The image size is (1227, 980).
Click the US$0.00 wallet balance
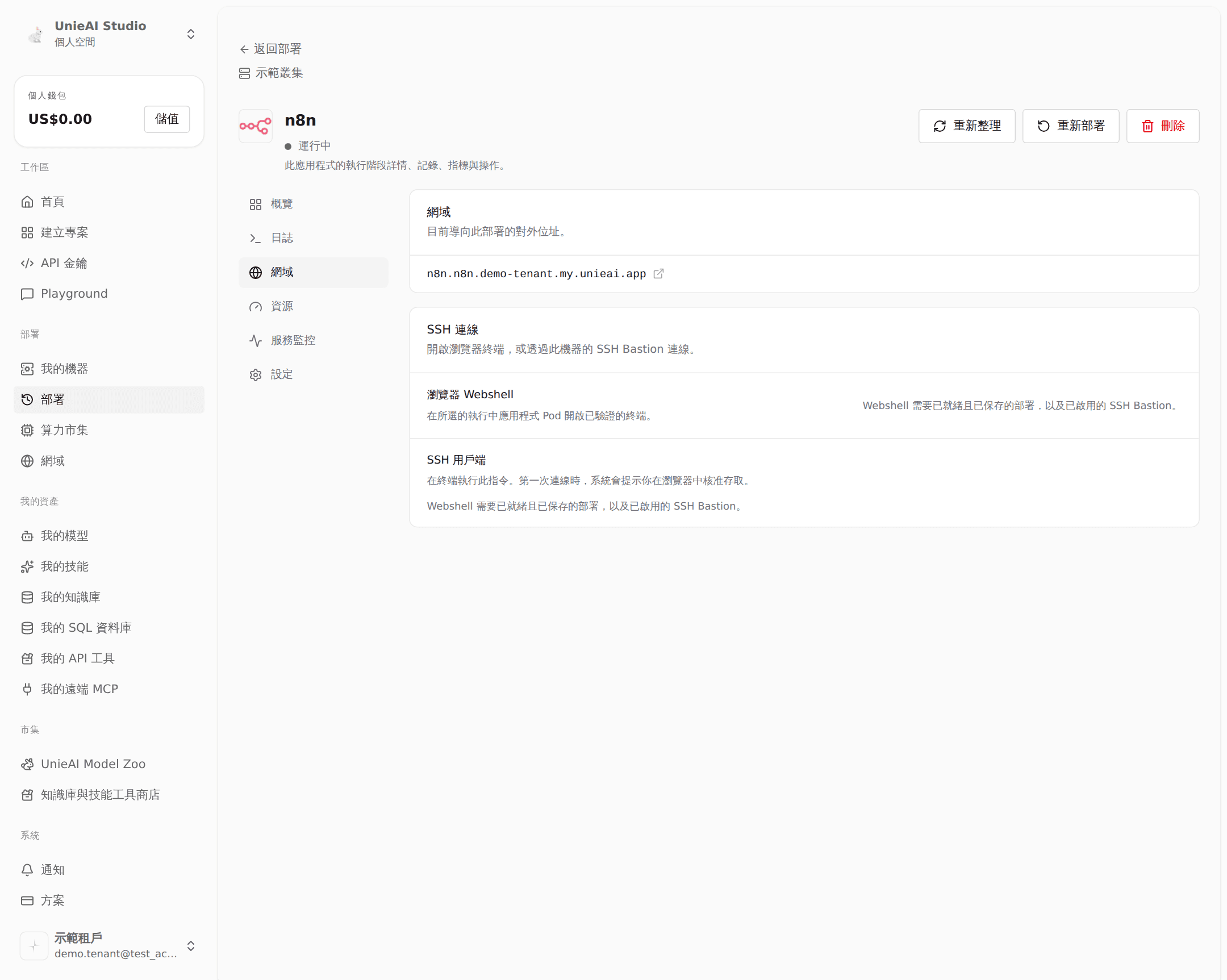(60, 119)
